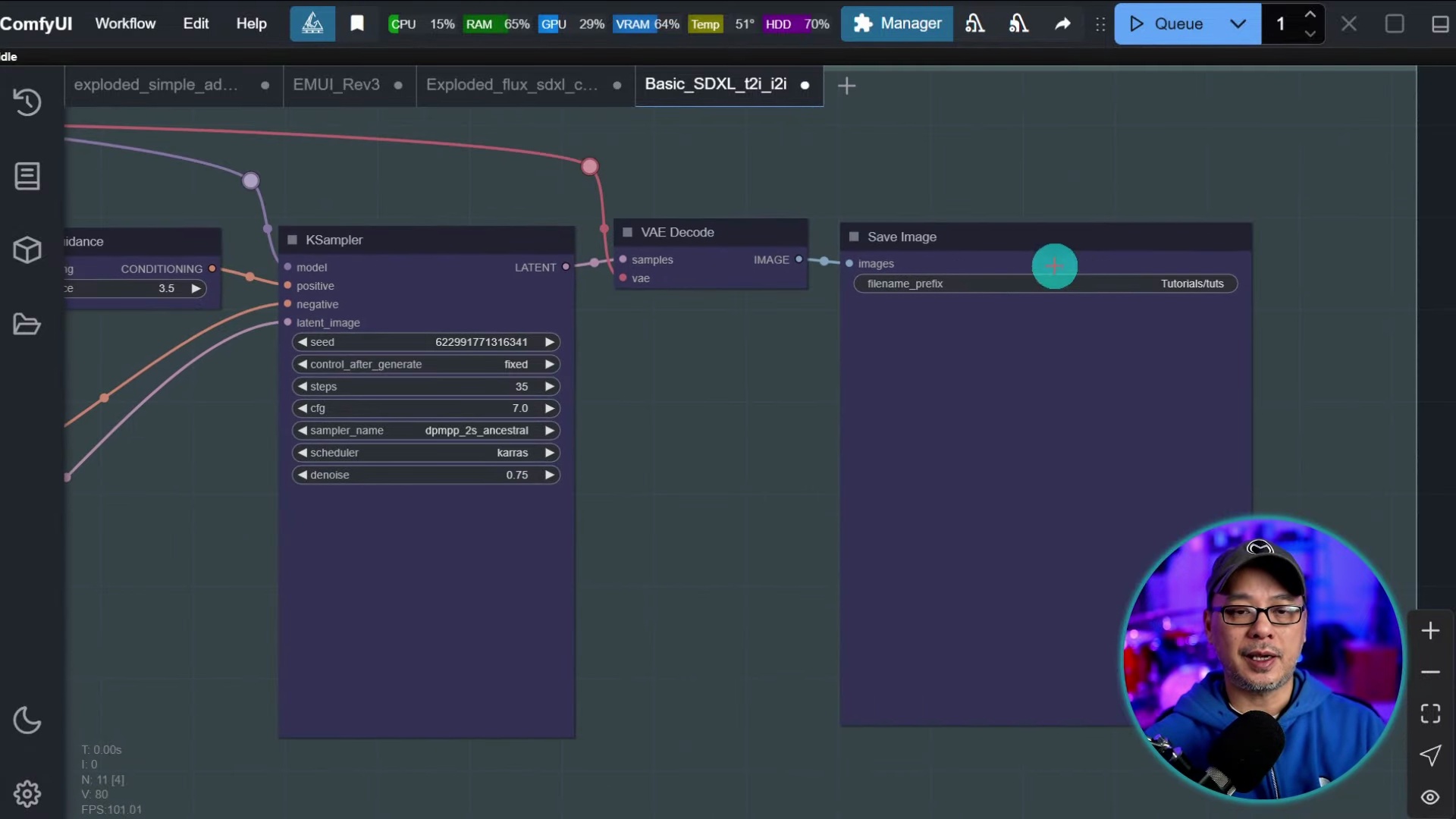Increase denoise with right arrow

[549, 475]
